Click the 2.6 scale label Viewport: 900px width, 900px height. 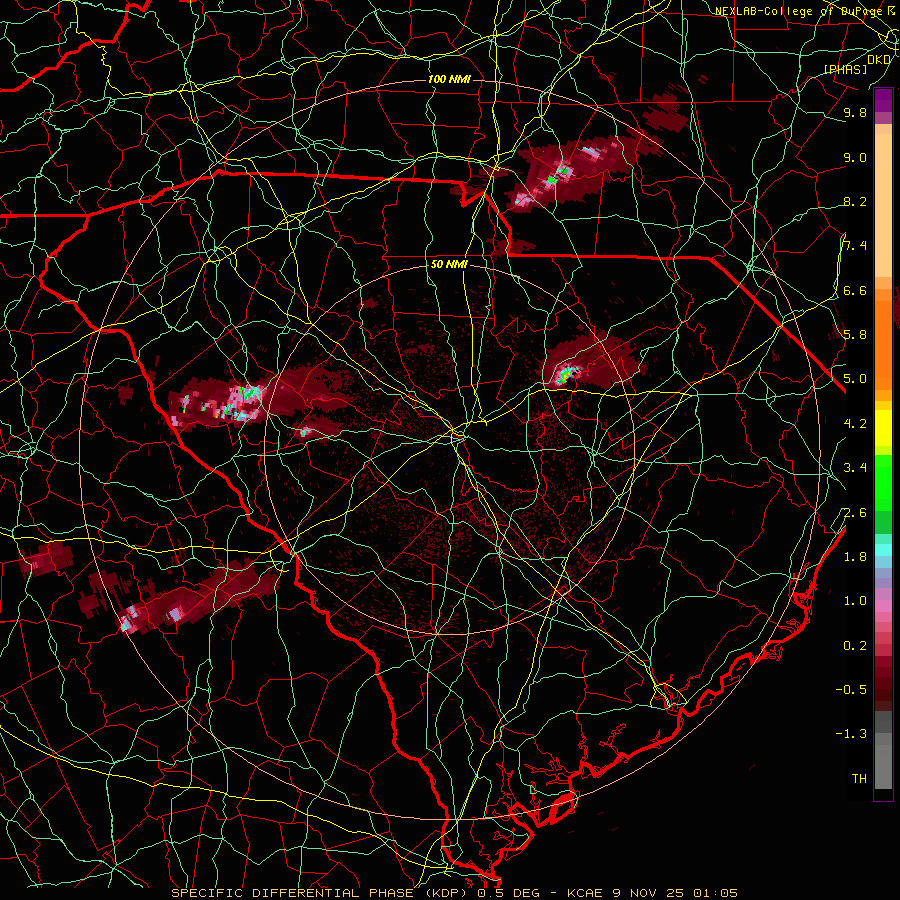pos(855,513)
